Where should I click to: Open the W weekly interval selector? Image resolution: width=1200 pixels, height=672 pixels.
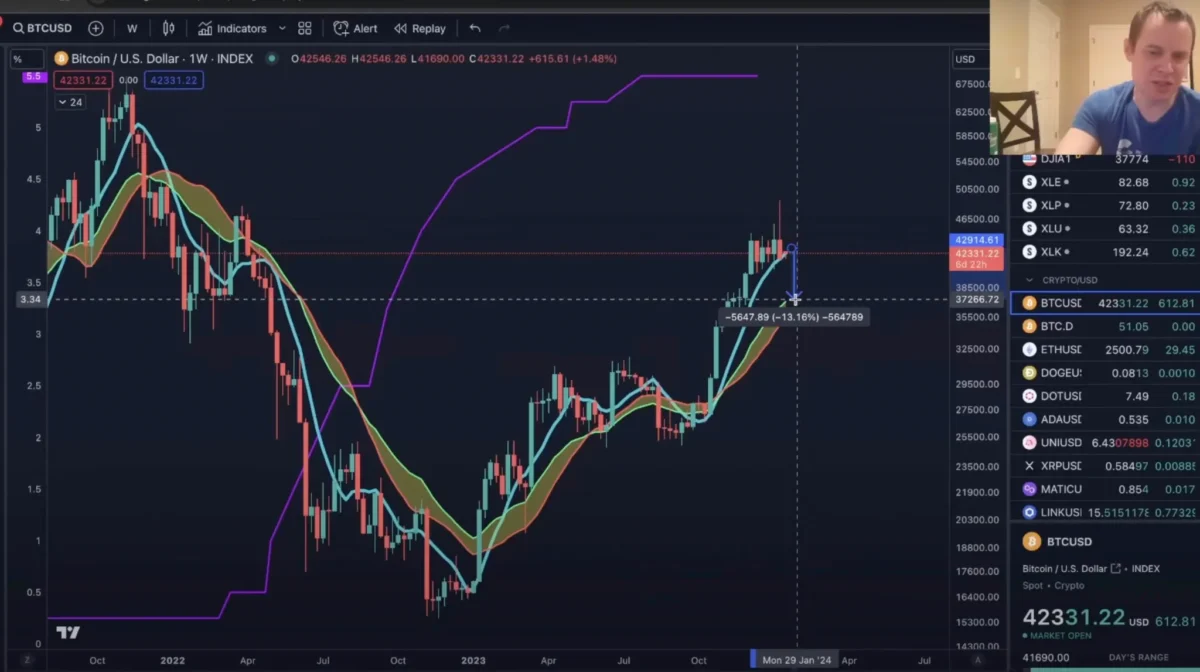(132, 28)
